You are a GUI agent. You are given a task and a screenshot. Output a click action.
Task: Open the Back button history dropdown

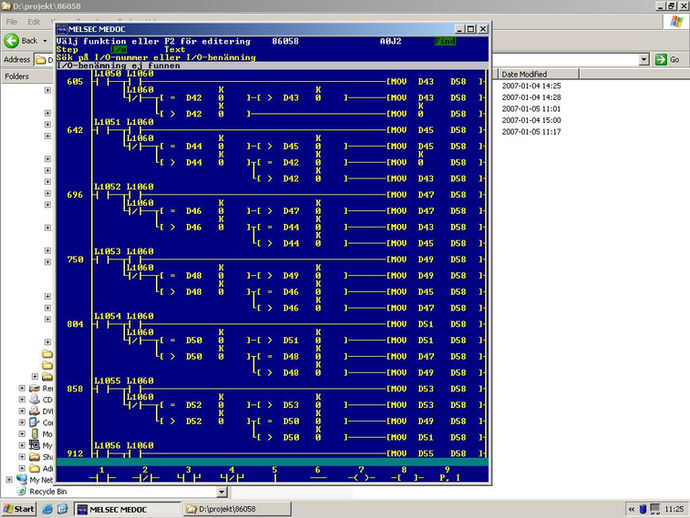[x=45, y=41]
